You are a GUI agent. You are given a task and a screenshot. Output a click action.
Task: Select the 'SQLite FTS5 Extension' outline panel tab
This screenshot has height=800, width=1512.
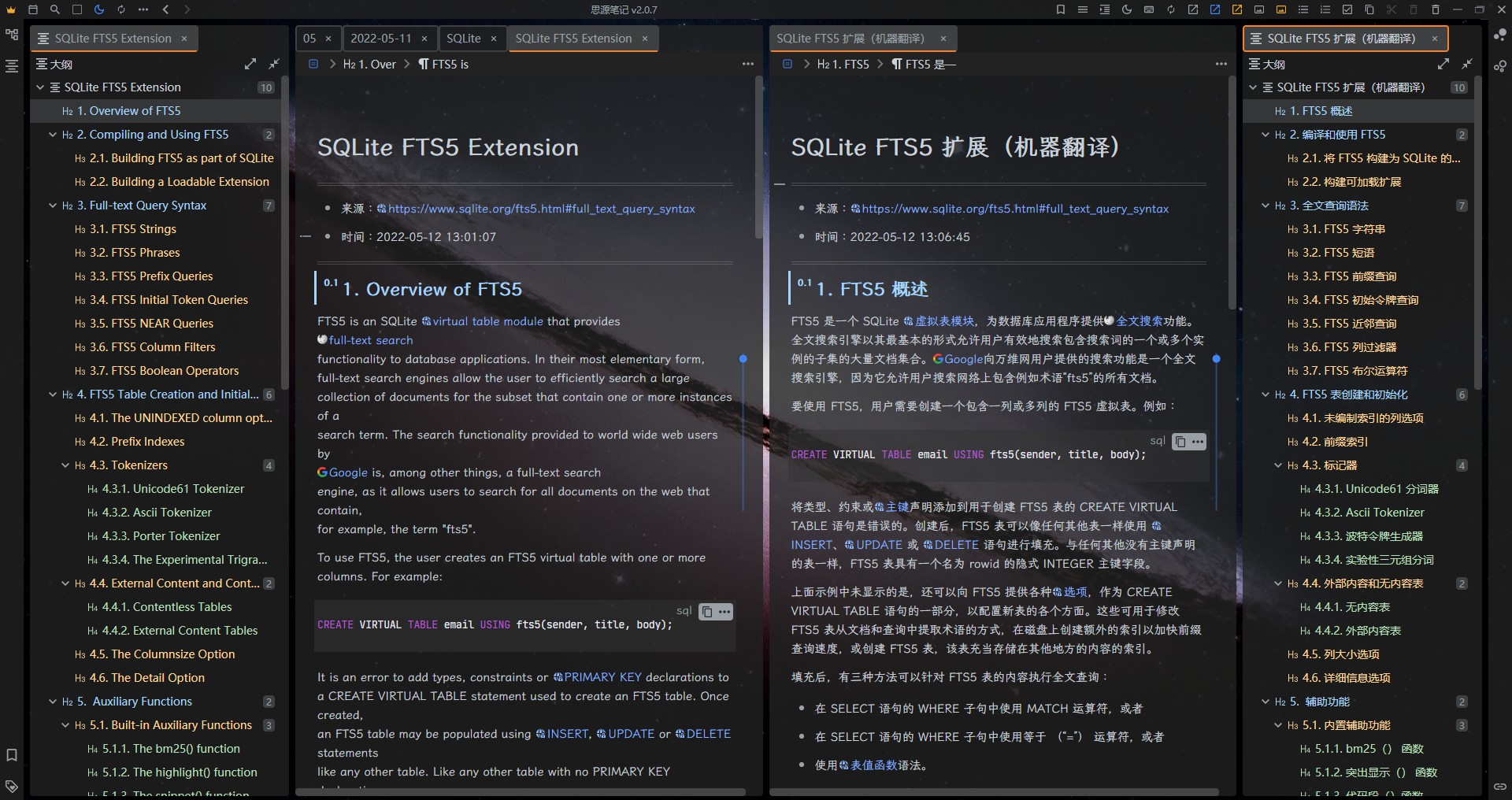[x=113, y=39]
